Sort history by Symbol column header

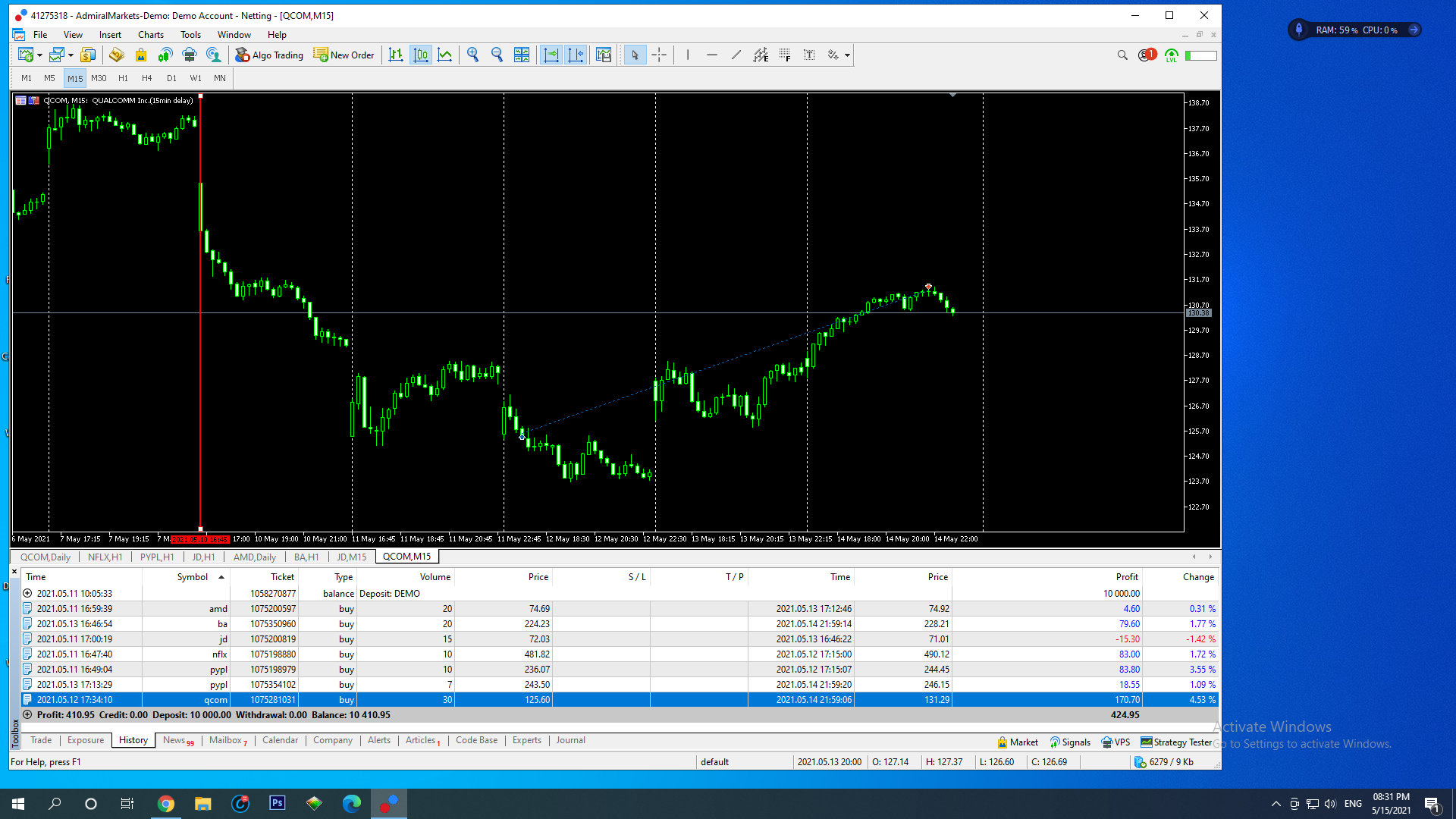point(193,577)
